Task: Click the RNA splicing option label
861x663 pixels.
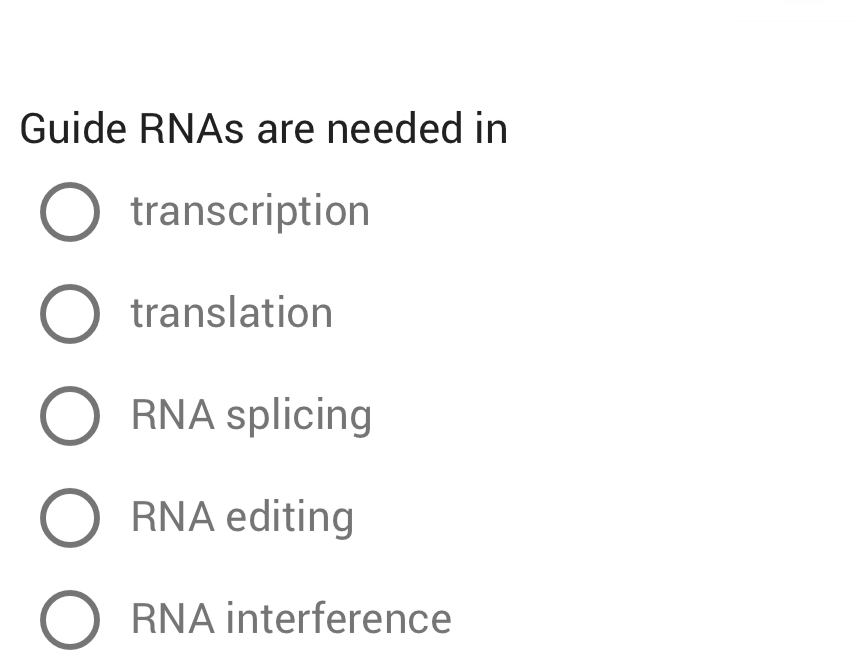Action: click(251, 415)
